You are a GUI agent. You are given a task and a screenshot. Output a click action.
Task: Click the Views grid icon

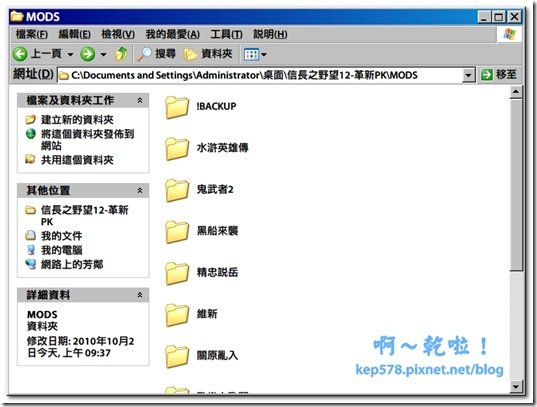coord(251,54)
